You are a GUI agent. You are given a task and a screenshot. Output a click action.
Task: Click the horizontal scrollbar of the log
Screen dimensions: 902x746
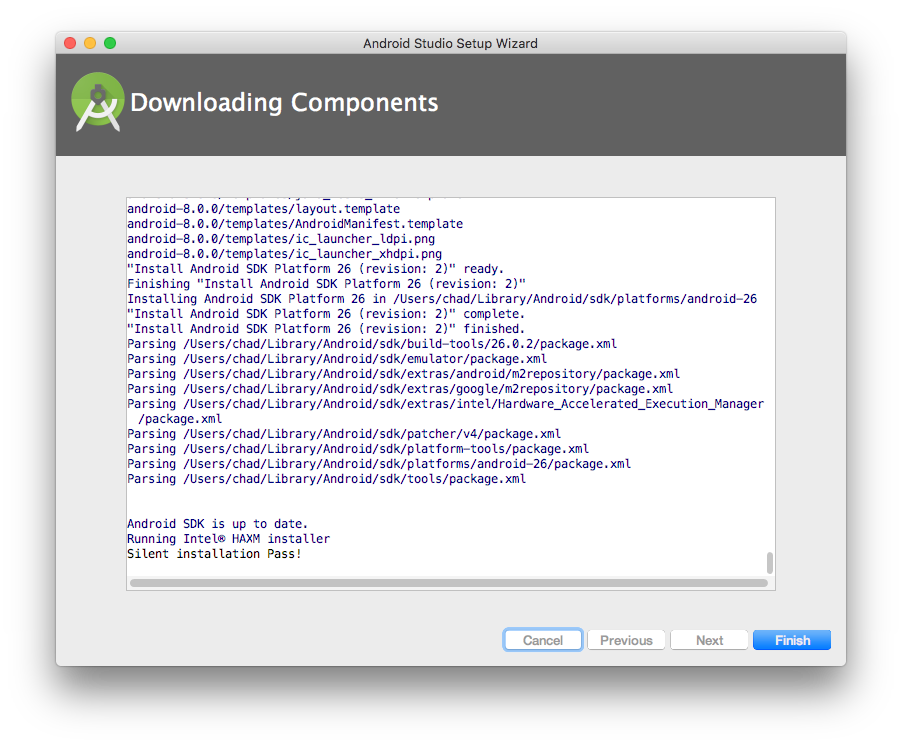click(449, 583)
